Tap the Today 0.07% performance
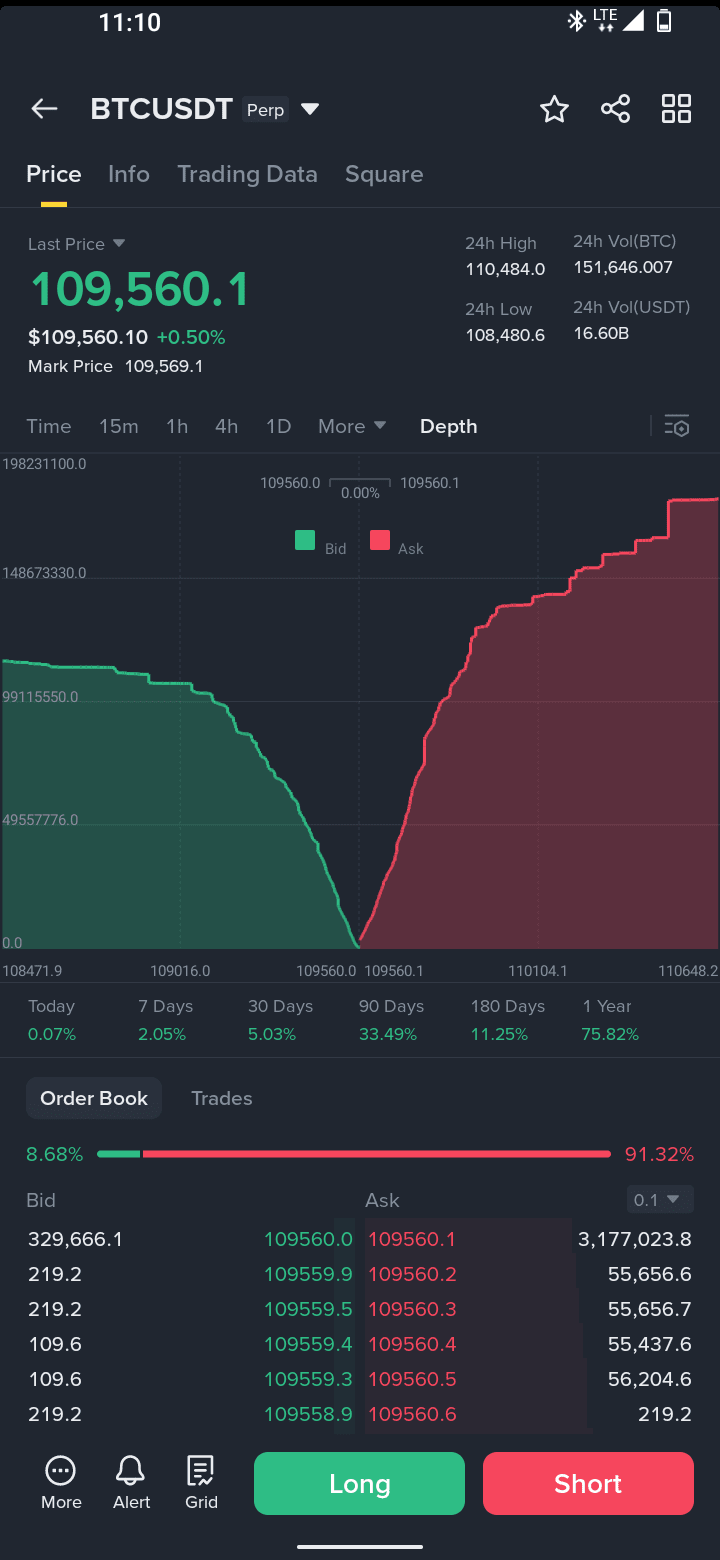This screenshot has height=1560, width=720. (52, 1020)
